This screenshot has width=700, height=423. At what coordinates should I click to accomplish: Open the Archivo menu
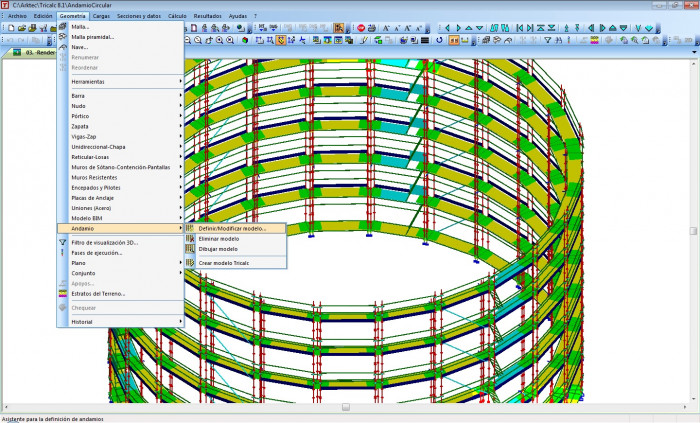17,16
